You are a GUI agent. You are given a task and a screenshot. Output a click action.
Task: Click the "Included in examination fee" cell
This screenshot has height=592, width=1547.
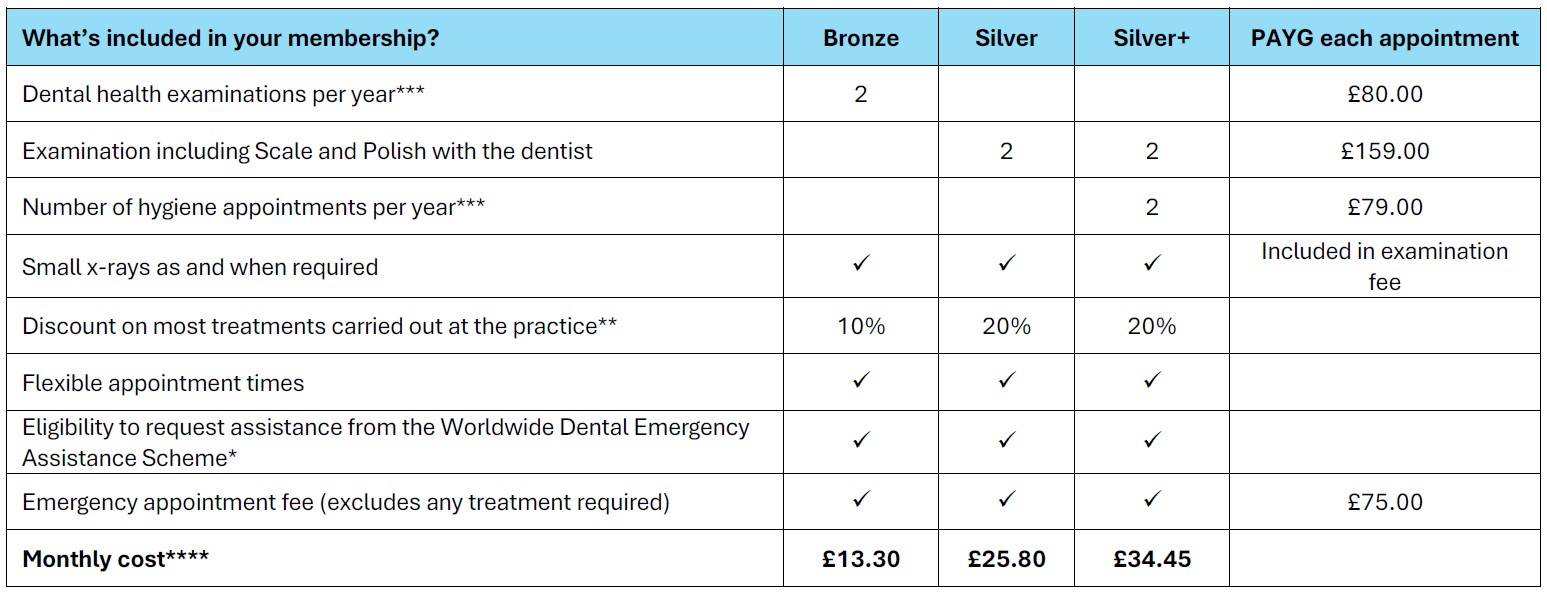(1385, 266)
